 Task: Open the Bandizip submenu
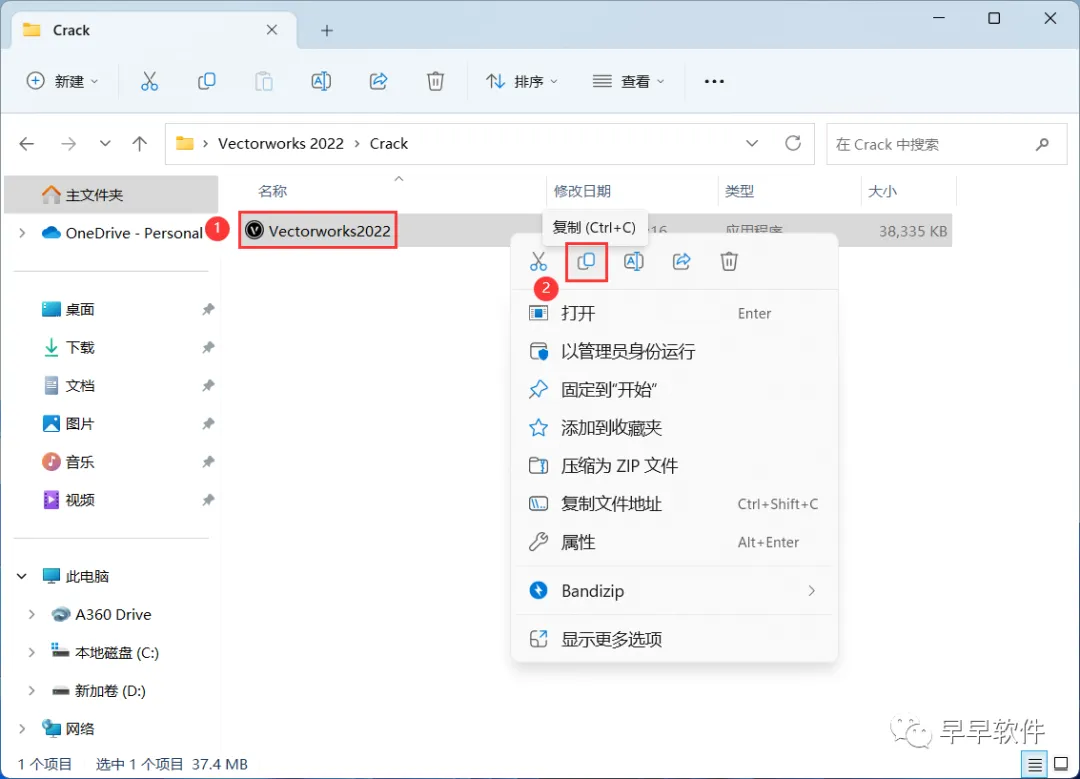pyautogui.click(x=674, y=591)
